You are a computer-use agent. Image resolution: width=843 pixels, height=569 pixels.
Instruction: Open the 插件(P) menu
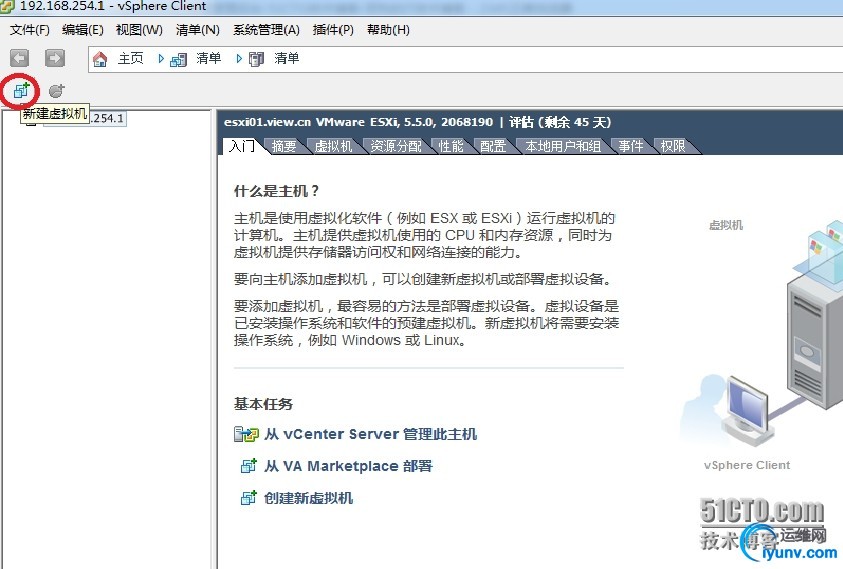click(333, 30)
